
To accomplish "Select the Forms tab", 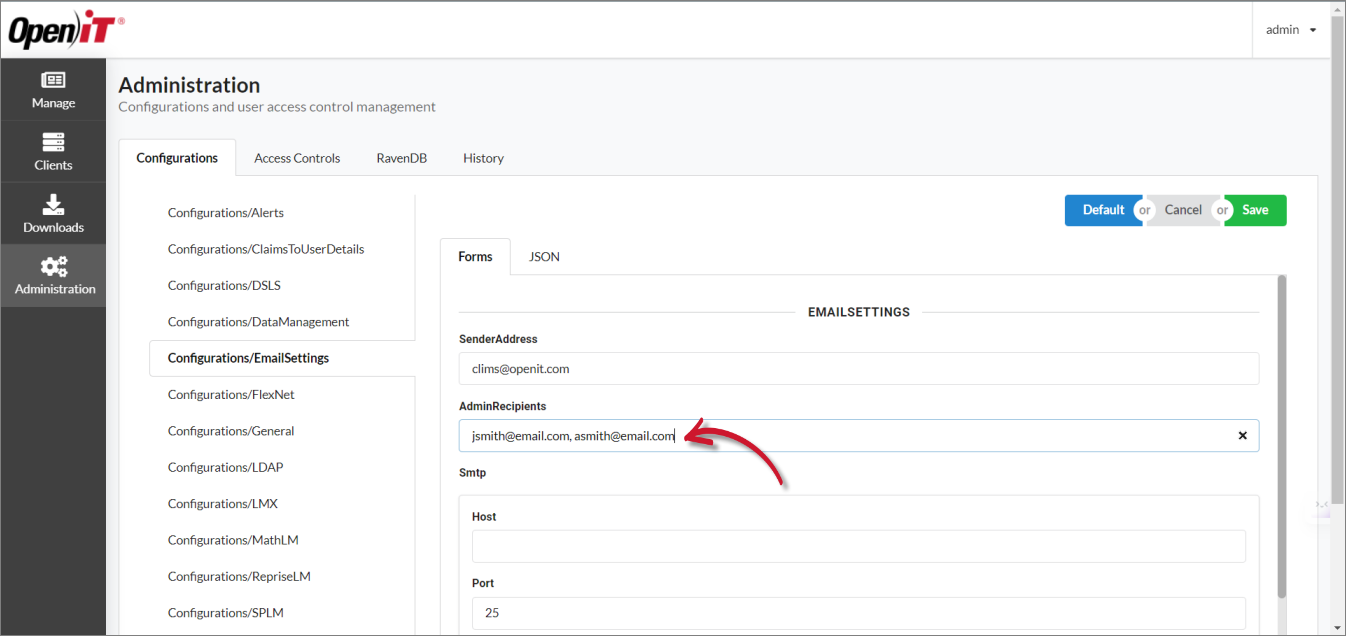I will pyautogui.click(x=475, y=257).
